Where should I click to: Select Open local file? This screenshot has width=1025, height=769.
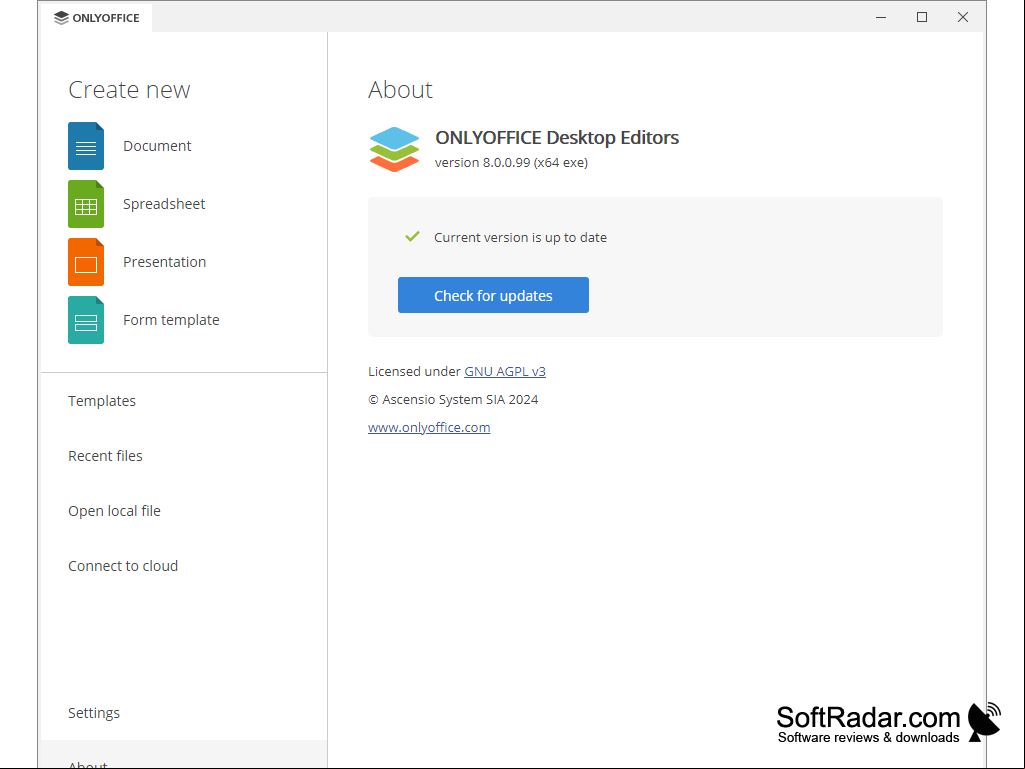pos(114,511)
